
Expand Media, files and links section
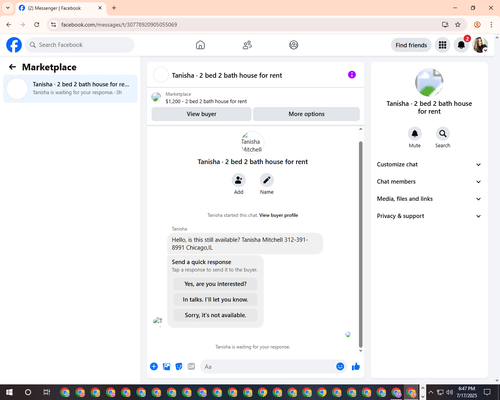[429, 199]
